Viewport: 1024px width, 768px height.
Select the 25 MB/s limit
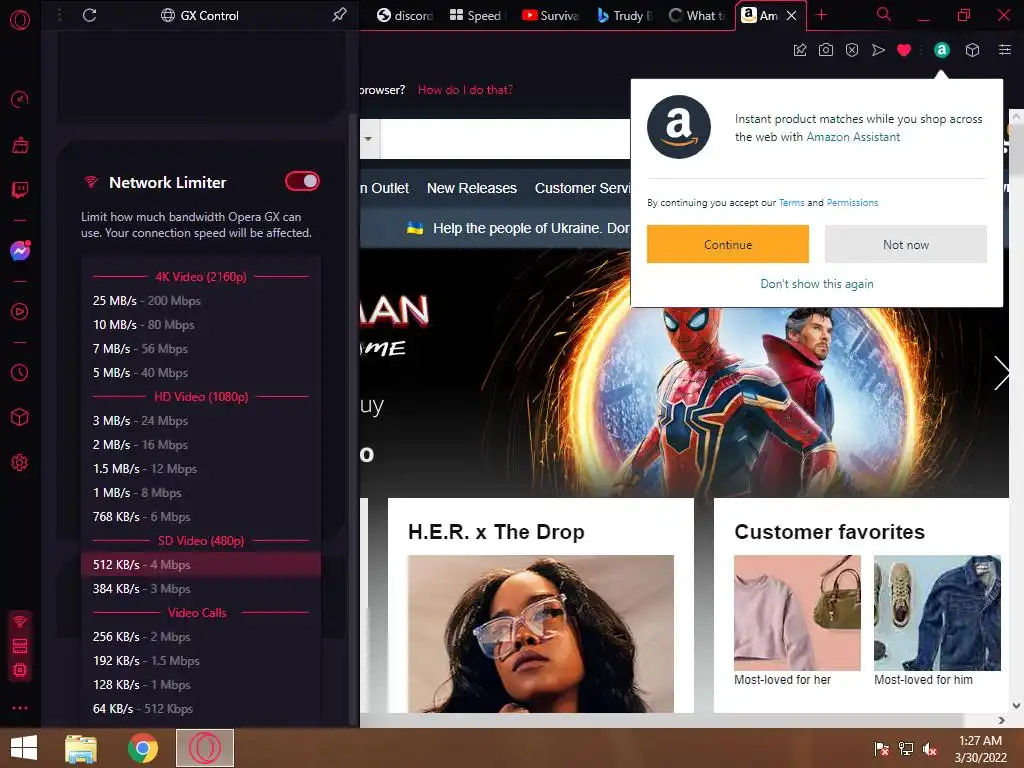(x=201, y=300)
